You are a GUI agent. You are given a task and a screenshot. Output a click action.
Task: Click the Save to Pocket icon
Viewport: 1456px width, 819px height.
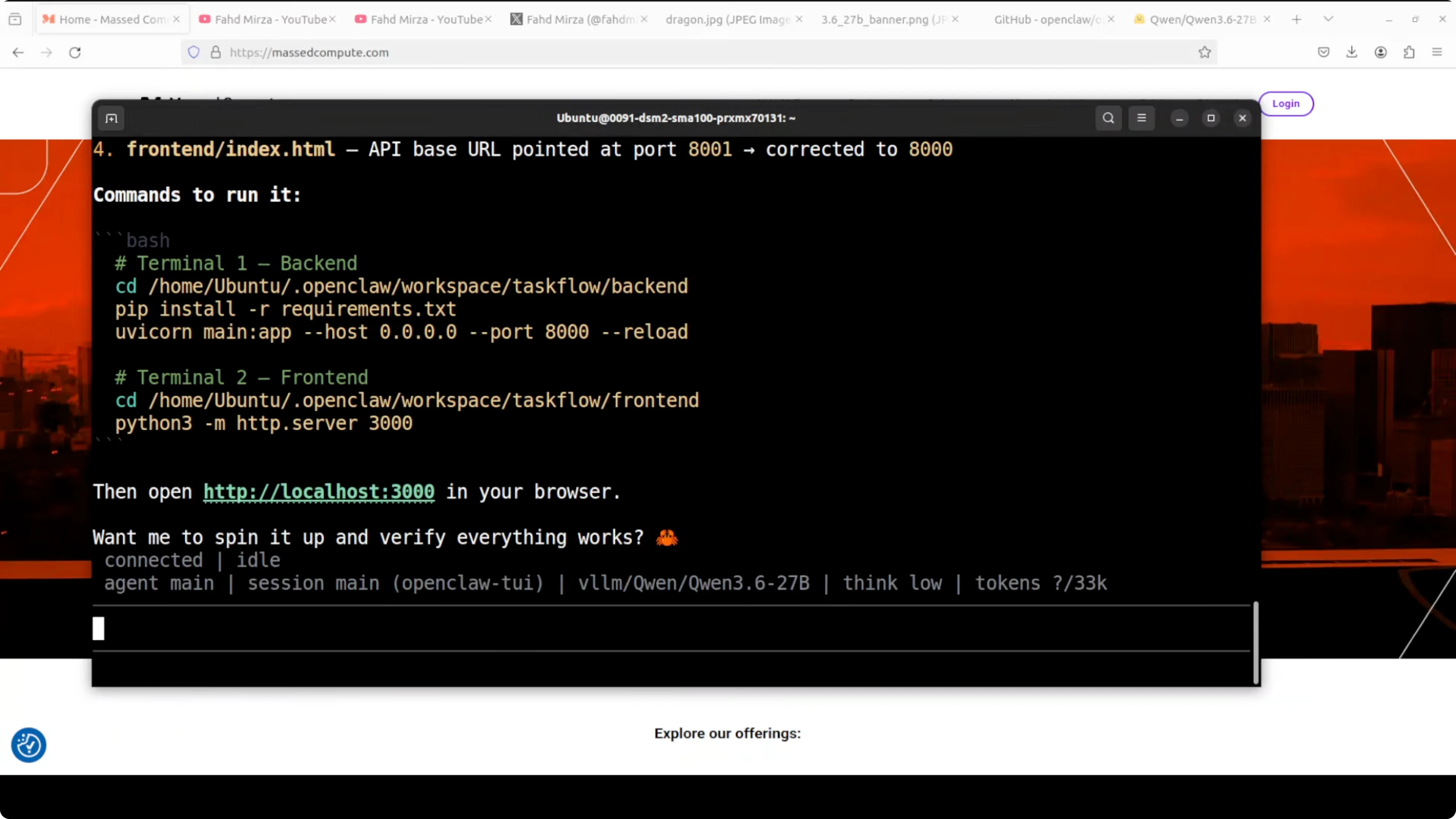point(1323,53)
